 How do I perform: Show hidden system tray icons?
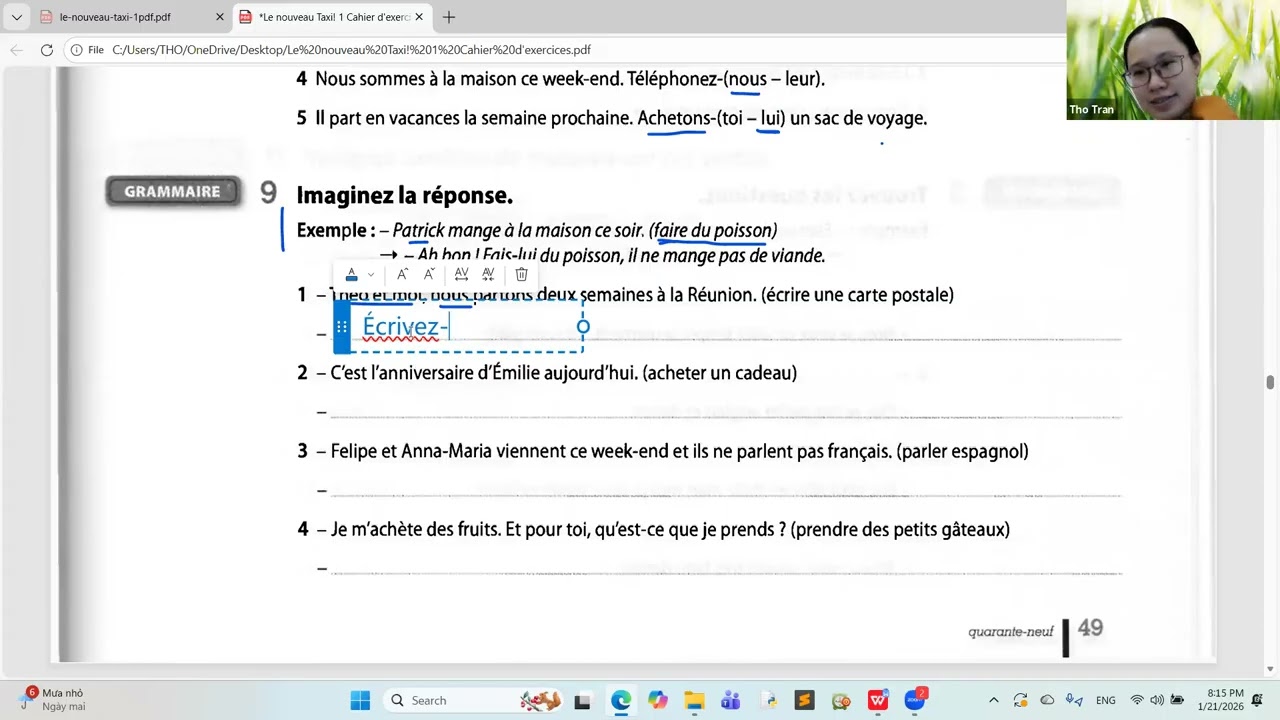[x=993, y=700]
